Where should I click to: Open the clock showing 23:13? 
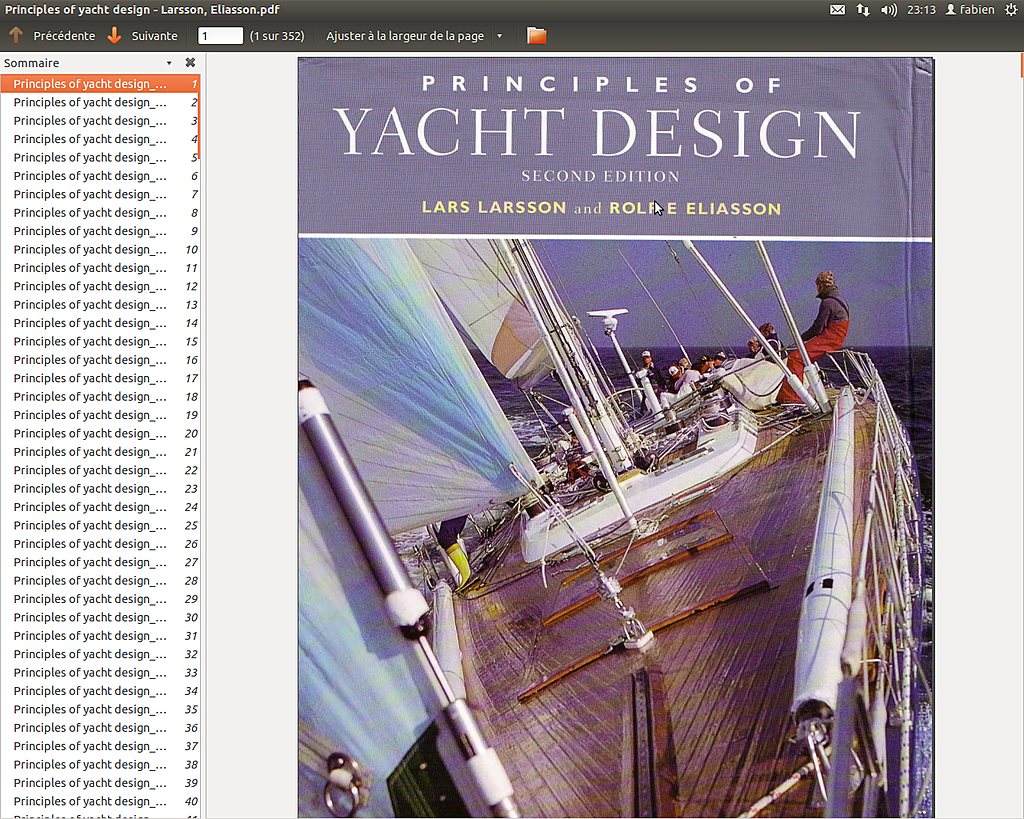click(x=921, y=10)
